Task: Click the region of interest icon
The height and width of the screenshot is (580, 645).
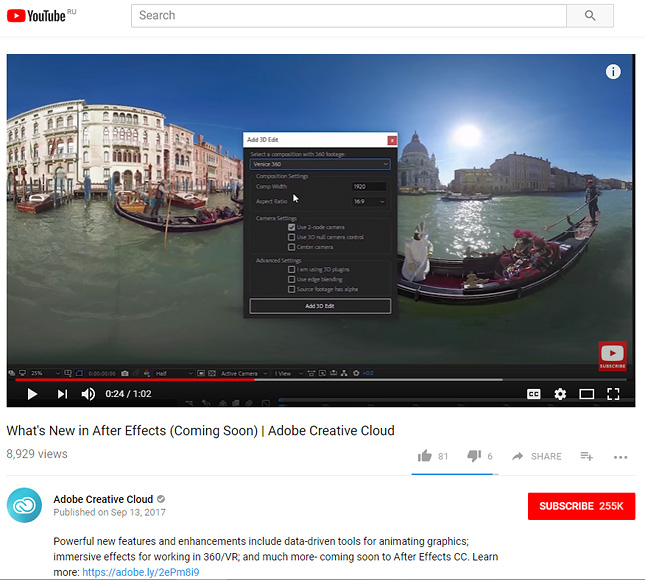Action: point(201,373)
